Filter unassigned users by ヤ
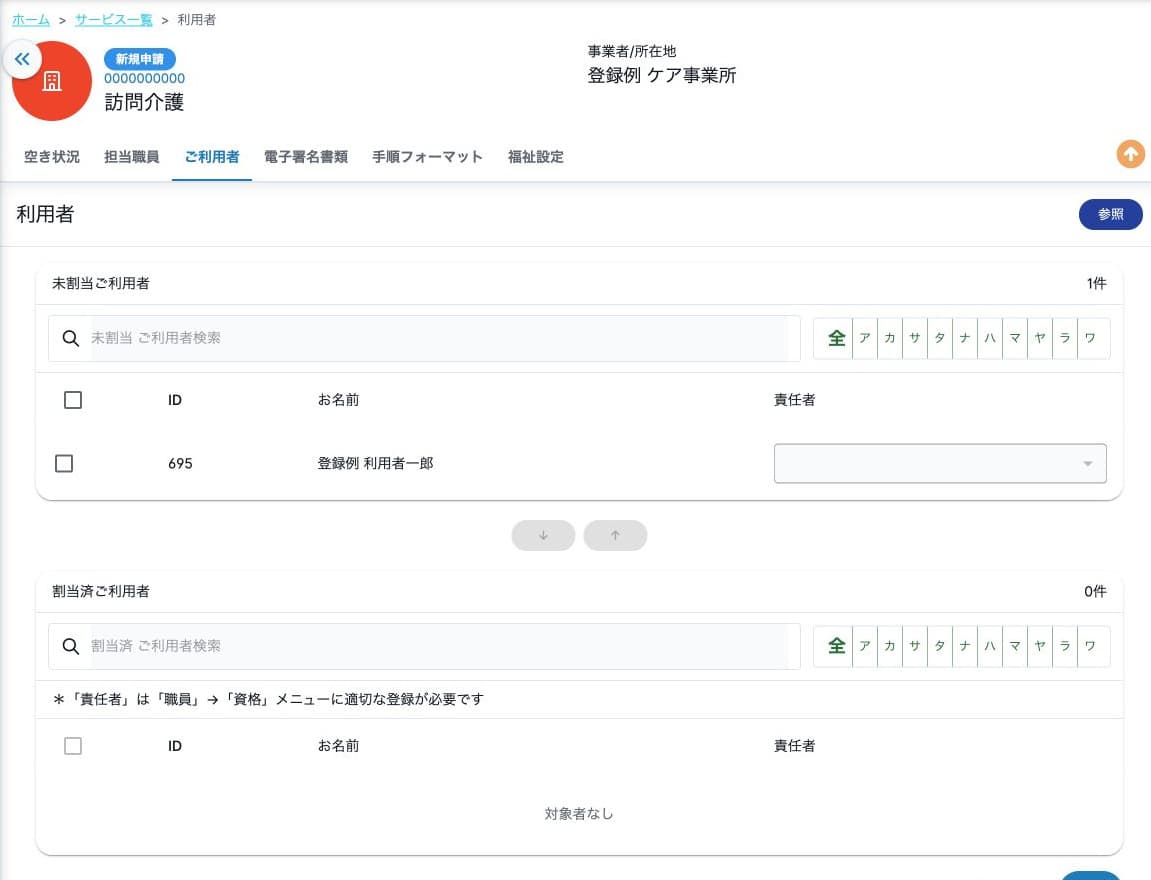This screenshot has width=1151, height=880. (x=1039, y=338)
